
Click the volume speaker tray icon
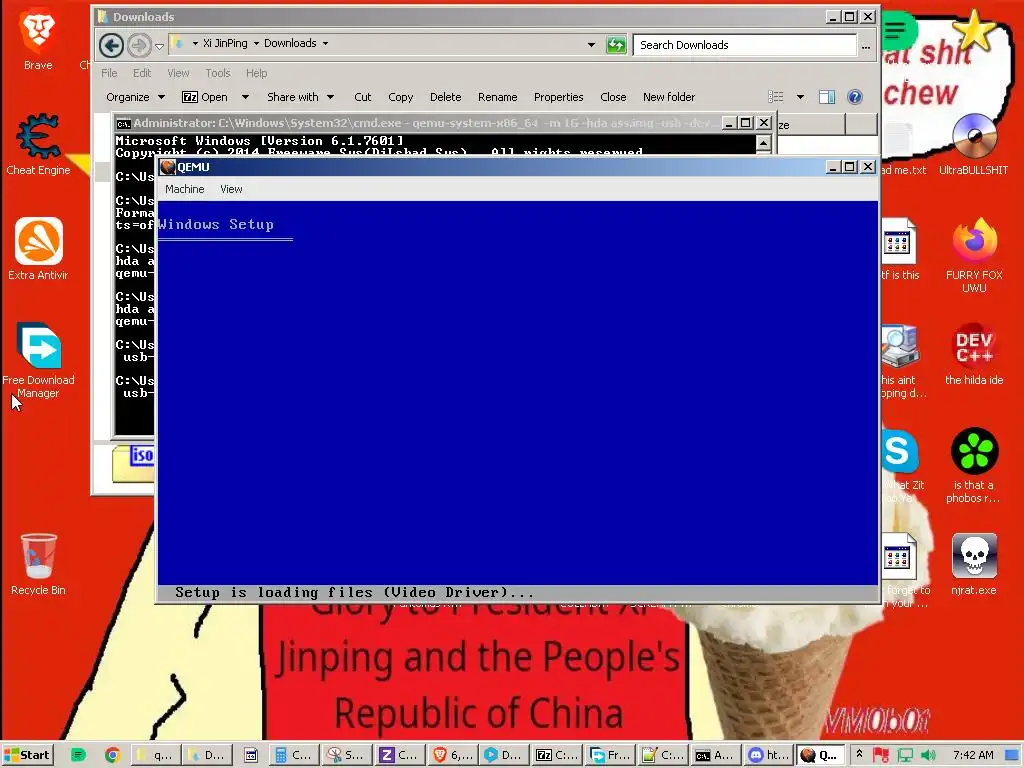tap(928, 755)
